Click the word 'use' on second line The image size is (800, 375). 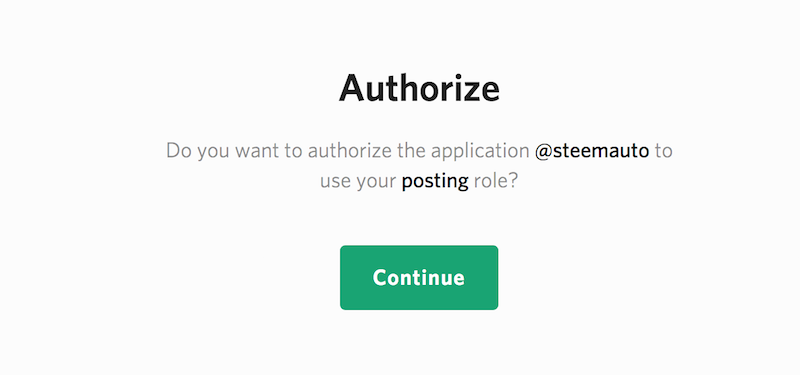[x=336, y=183]
